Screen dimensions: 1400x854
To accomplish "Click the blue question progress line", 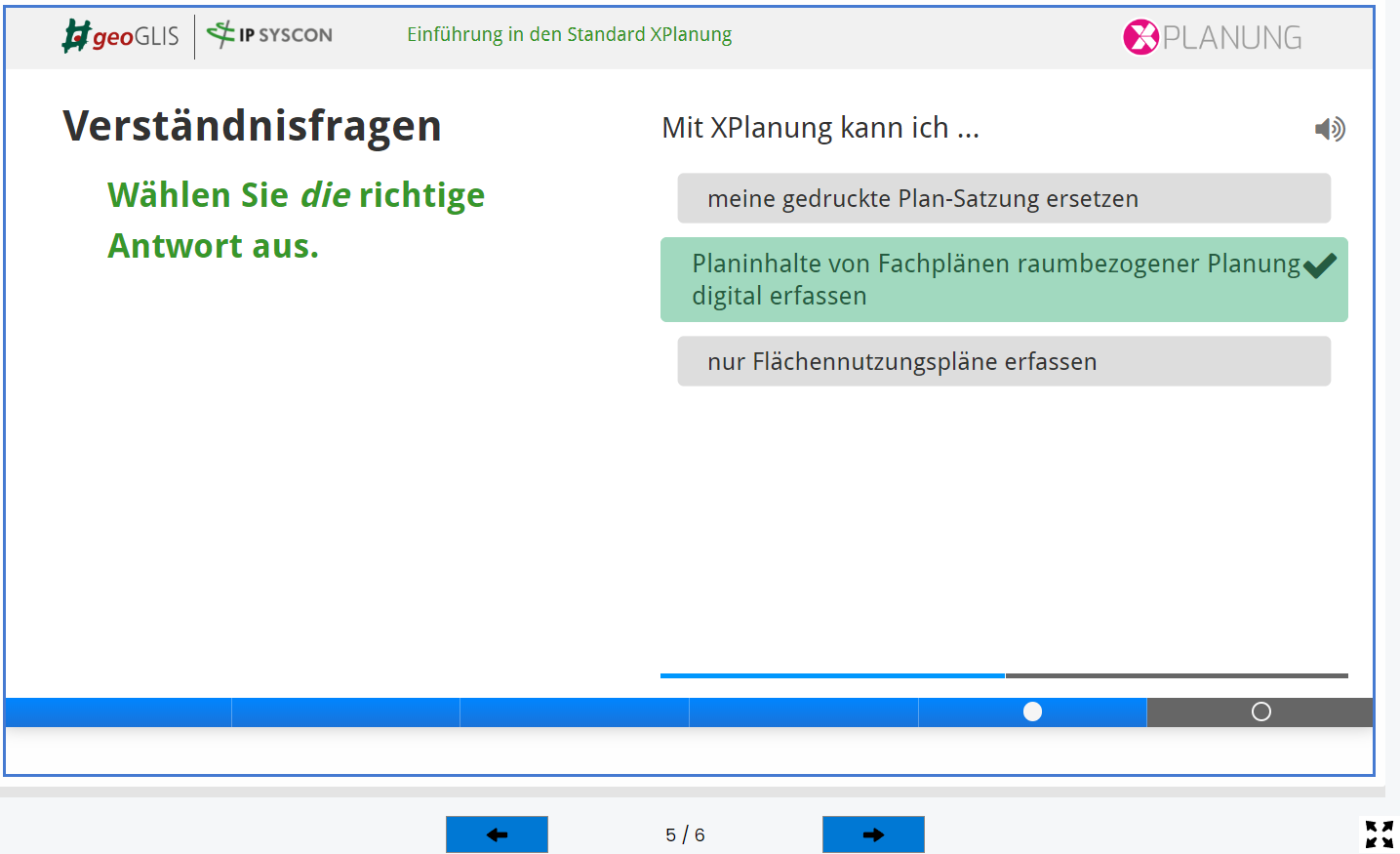I will [x=832, y=675].
